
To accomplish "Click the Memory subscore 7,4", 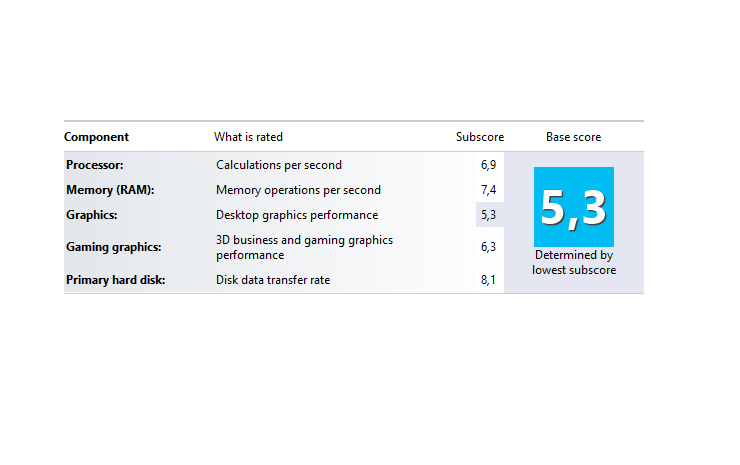I will pyautogui.click(x=488, y=190).
